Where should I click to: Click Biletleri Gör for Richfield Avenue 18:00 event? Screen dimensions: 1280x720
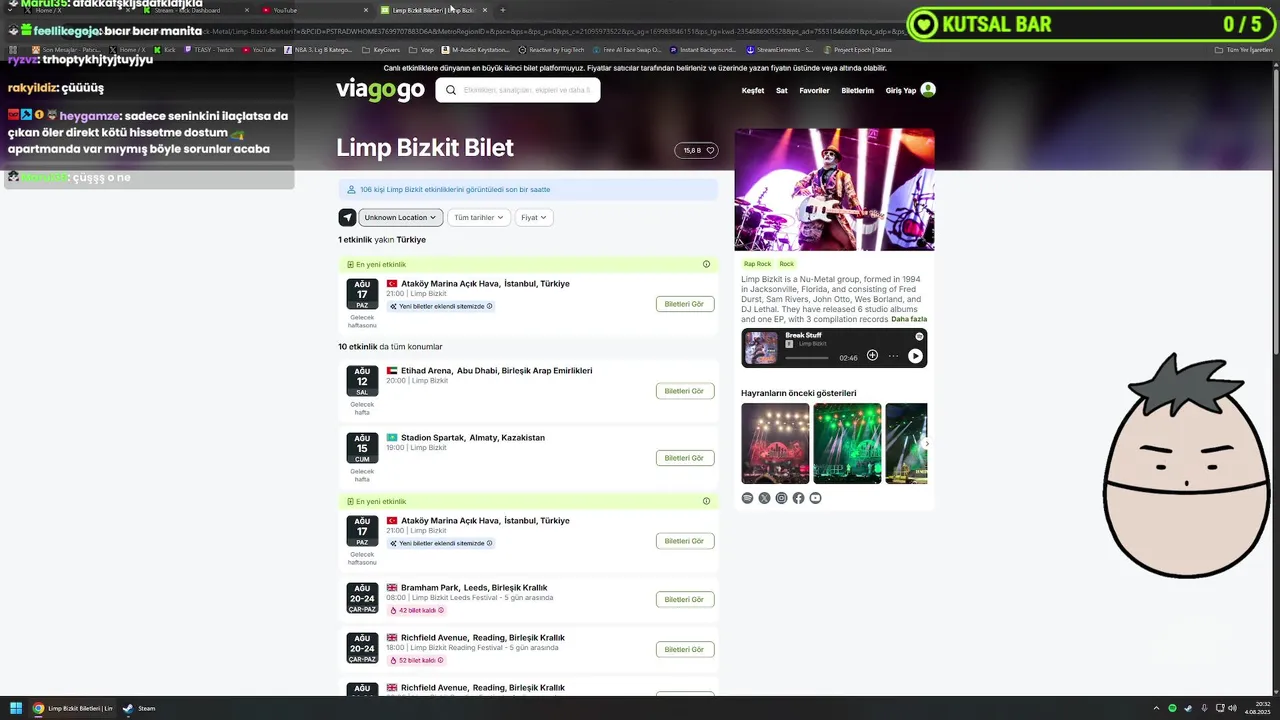[685, 650]
